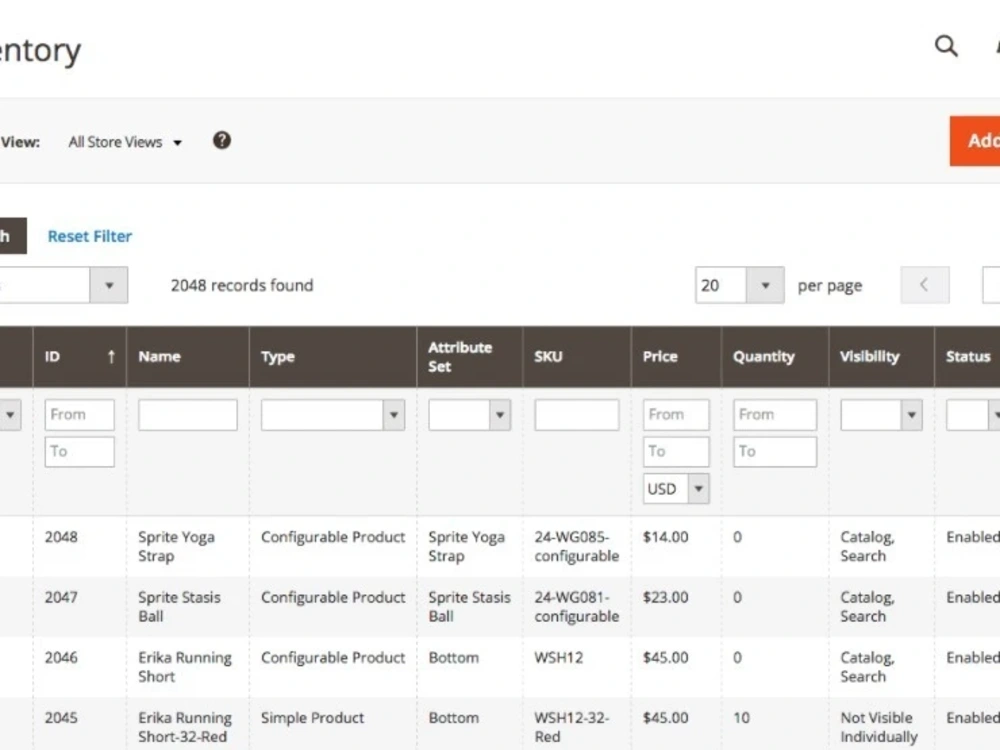
Task: Open the mass-select filter dropdown in first column
Action: 10,415
